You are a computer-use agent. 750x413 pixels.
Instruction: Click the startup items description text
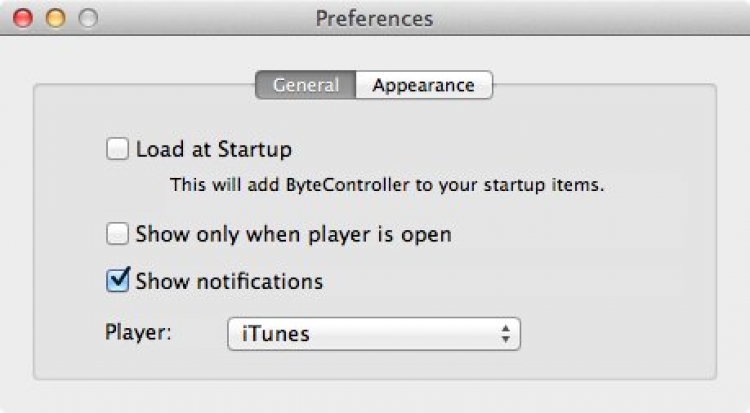click(x=387, y=185)
